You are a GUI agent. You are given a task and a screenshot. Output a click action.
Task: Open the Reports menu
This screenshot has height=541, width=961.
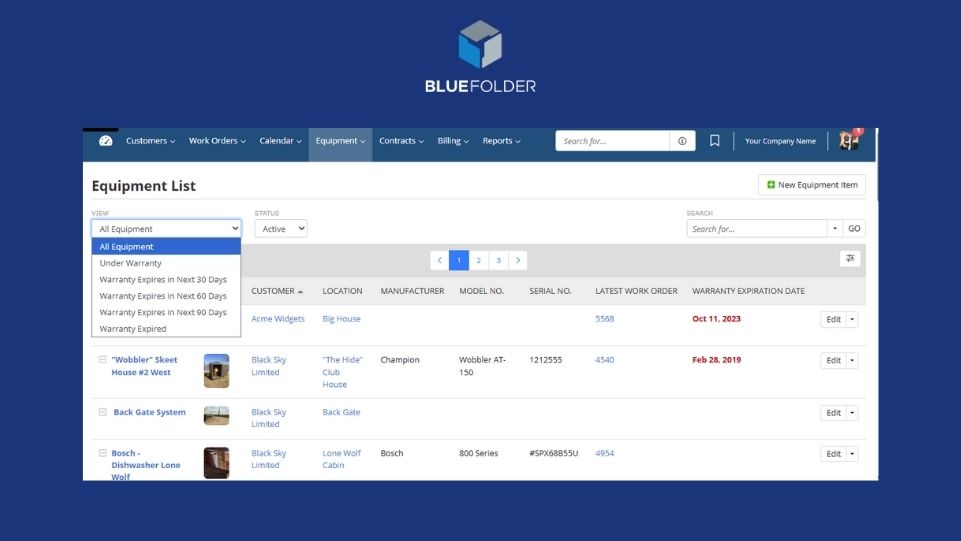click(501, 141)
